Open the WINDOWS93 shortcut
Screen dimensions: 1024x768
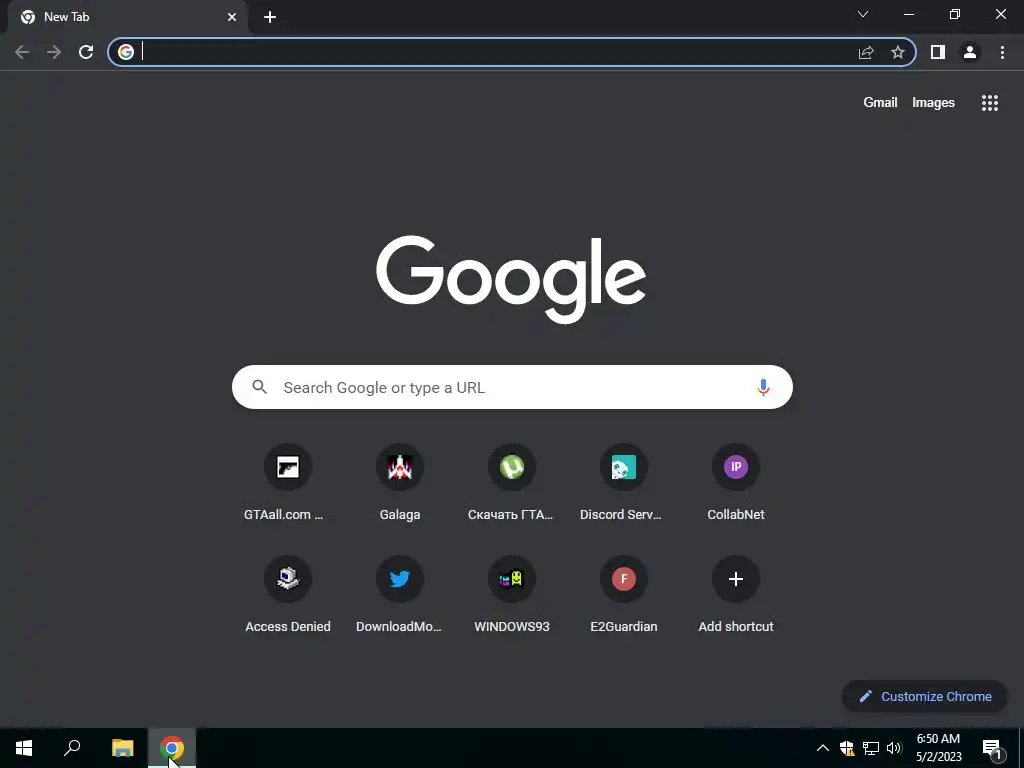pos(512,595)
